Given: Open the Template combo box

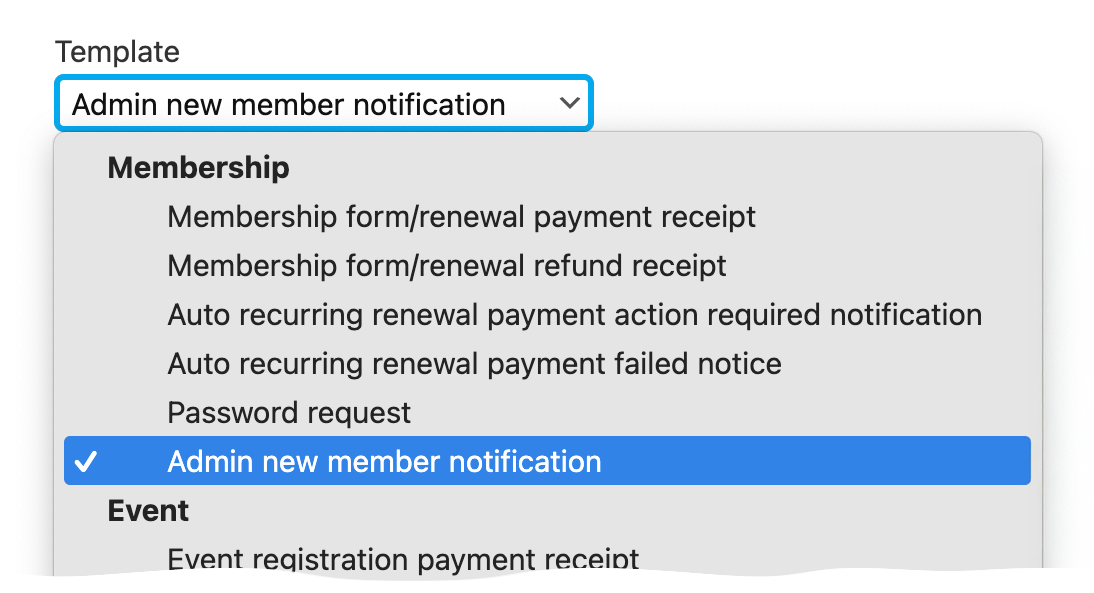Looking at the screenshot, I should pyautogui.click(x=324, y=103).
